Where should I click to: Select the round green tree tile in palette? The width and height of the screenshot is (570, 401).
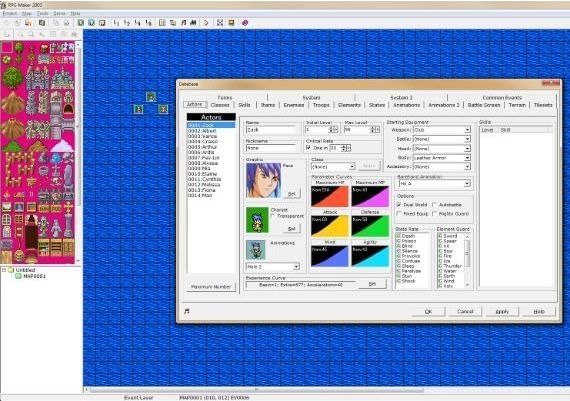click(13, 77)
